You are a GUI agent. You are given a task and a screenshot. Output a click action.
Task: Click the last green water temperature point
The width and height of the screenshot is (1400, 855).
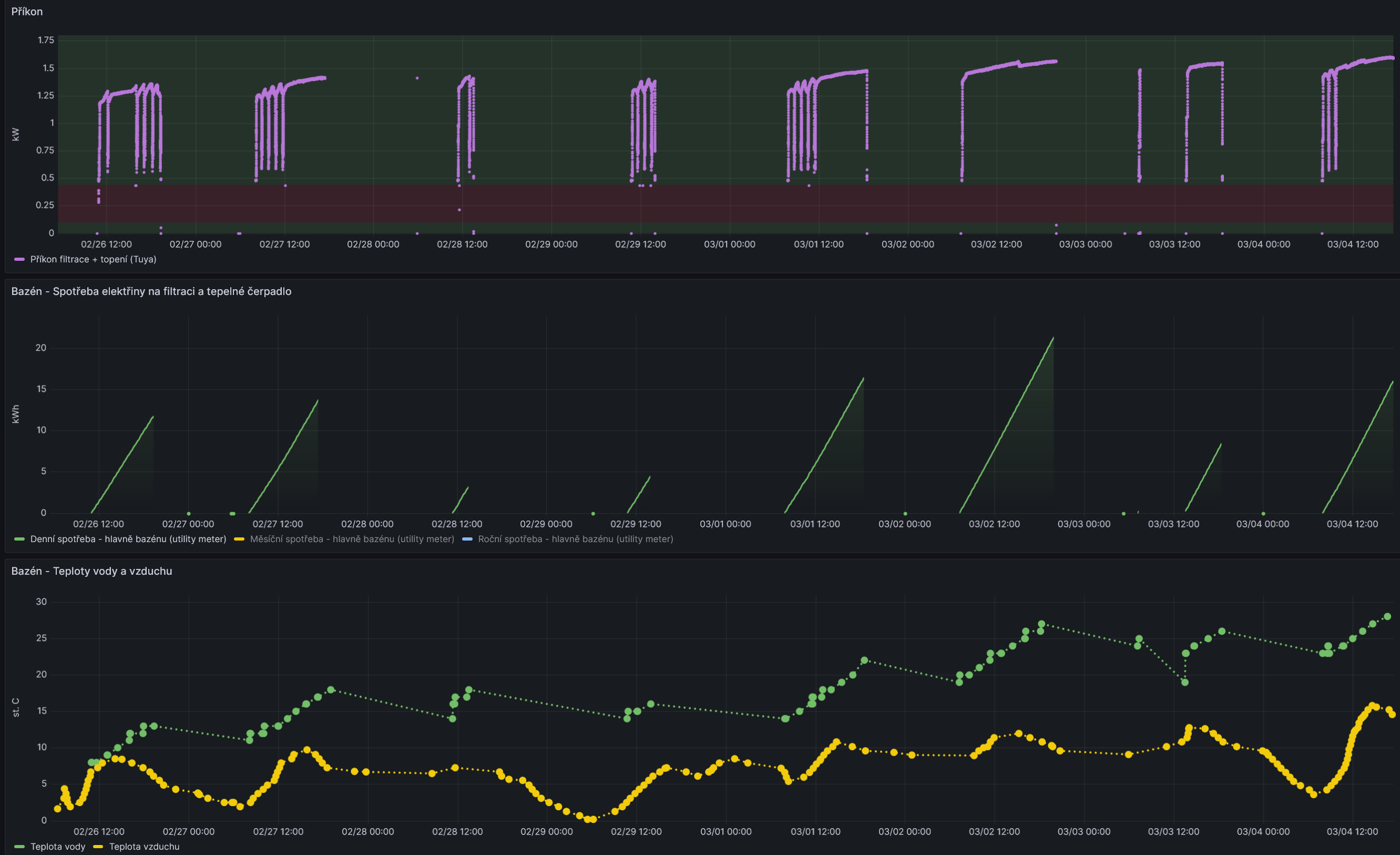tap(1387, 617)
